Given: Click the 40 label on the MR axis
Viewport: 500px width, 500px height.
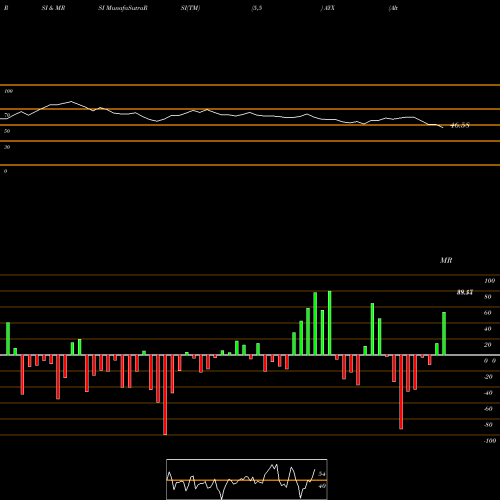Looking at the screenshot, I should (488, 329).
